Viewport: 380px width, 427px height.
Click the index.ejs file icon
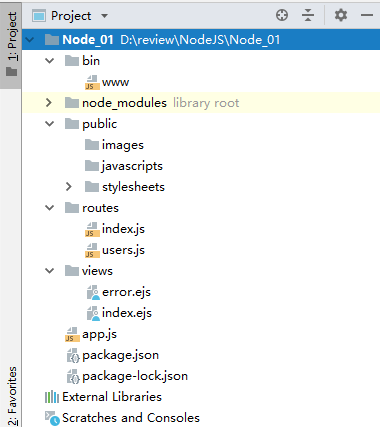point(93,313)
